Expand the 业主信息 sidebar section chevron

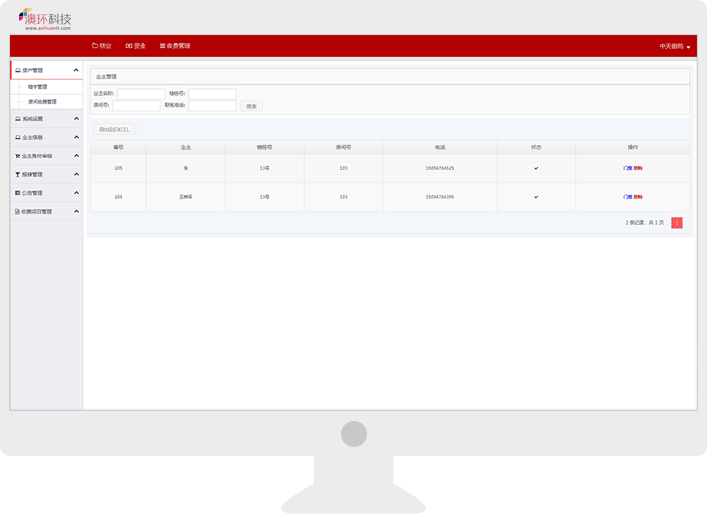76,137
